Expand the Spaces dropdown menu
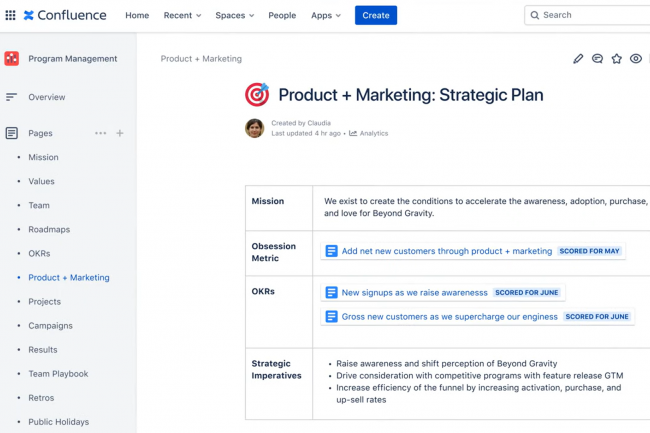Image resolution: width=650 pixels, height=433 pixels. pyautogui.click(x=234, y=15)
